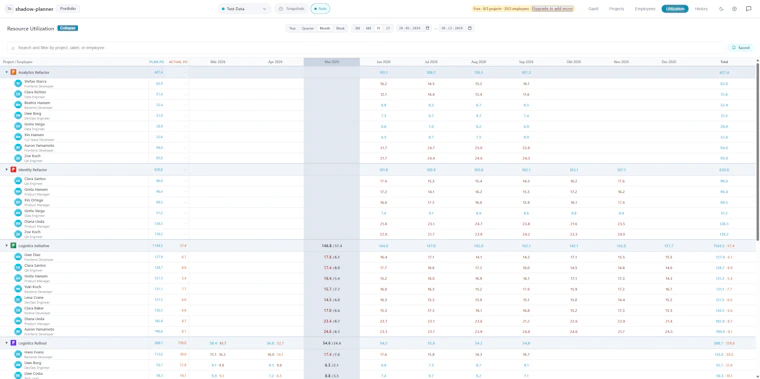Click Hans Evans's avatar icon

18,354
